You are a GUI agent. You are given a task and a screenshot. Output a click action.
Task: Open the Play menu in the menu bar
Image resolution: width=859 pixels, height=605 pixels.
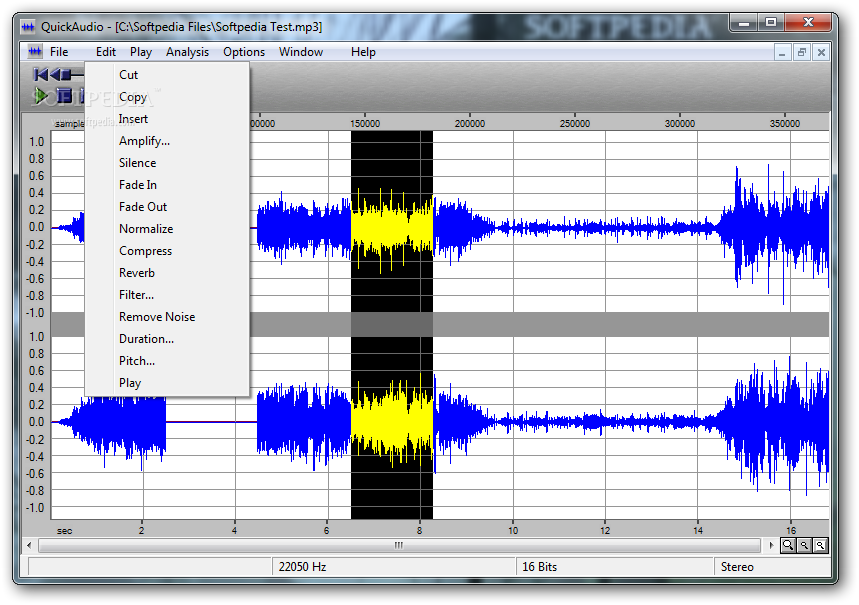tap(141, 52)
